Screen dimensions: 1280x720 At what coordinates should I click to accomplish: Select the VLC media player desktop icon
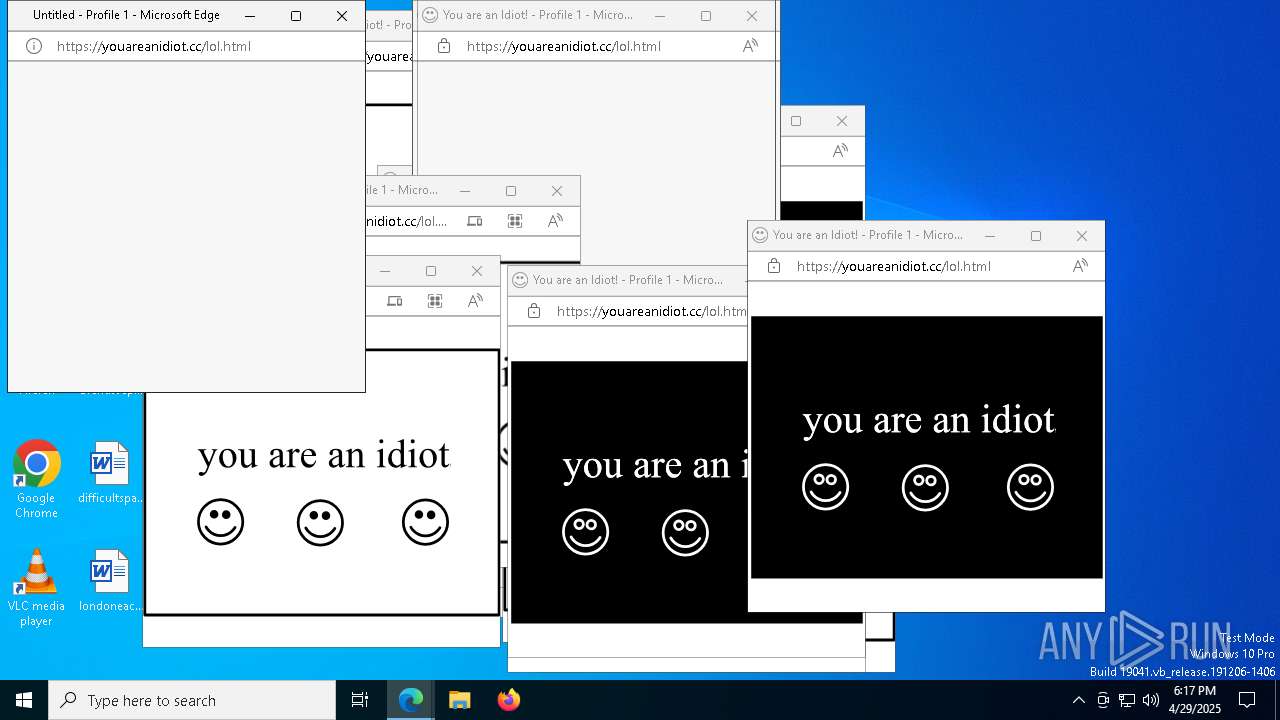[x=36, y=588]
